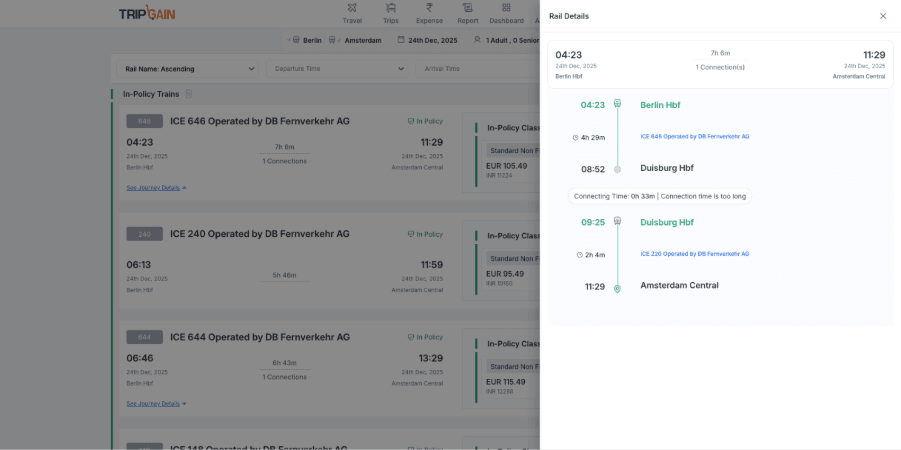Close the Rail Details panel
901x450 pixels.
click(x=882, y=16)
